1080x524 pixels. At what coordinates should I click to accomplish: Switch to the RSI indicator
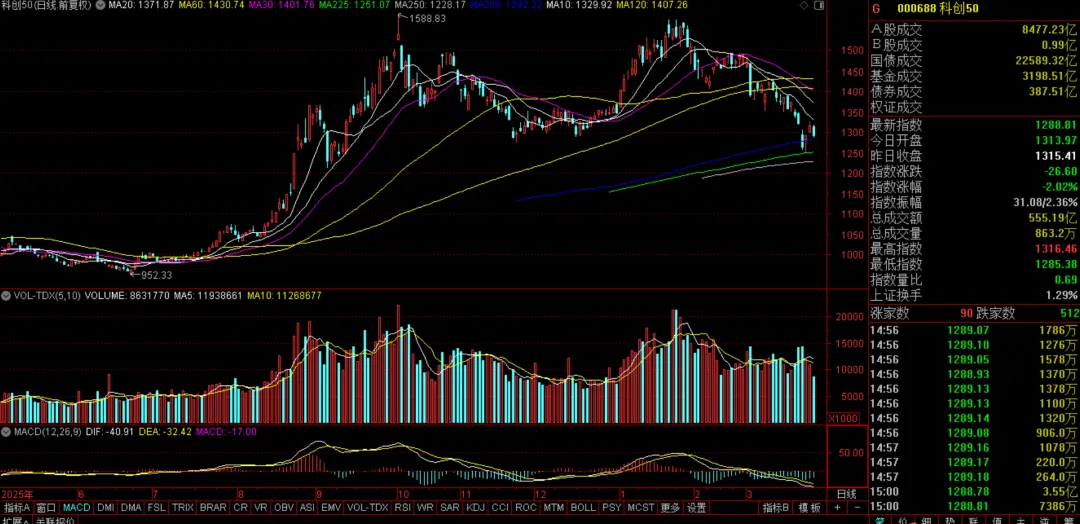pyautogui.click(x=402, y=507)
